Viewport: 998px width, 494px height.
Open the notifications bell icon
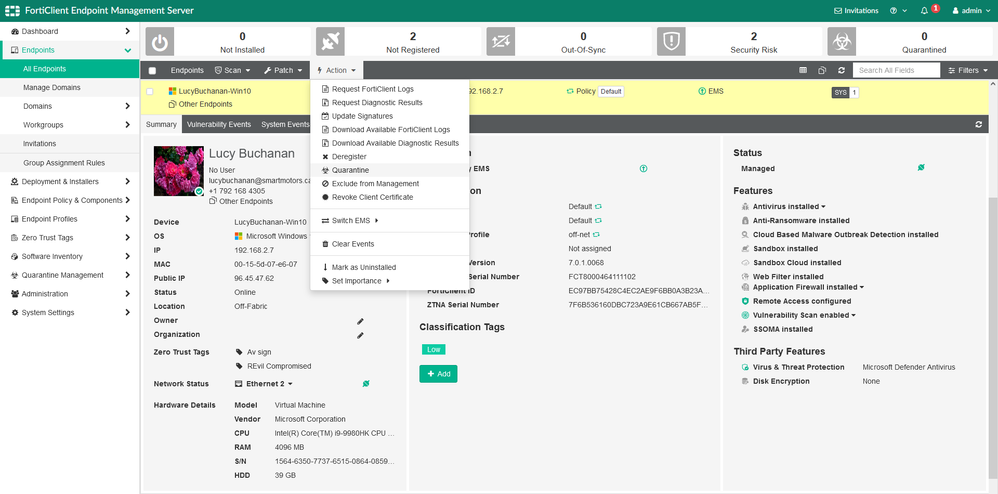pos(924,11)
